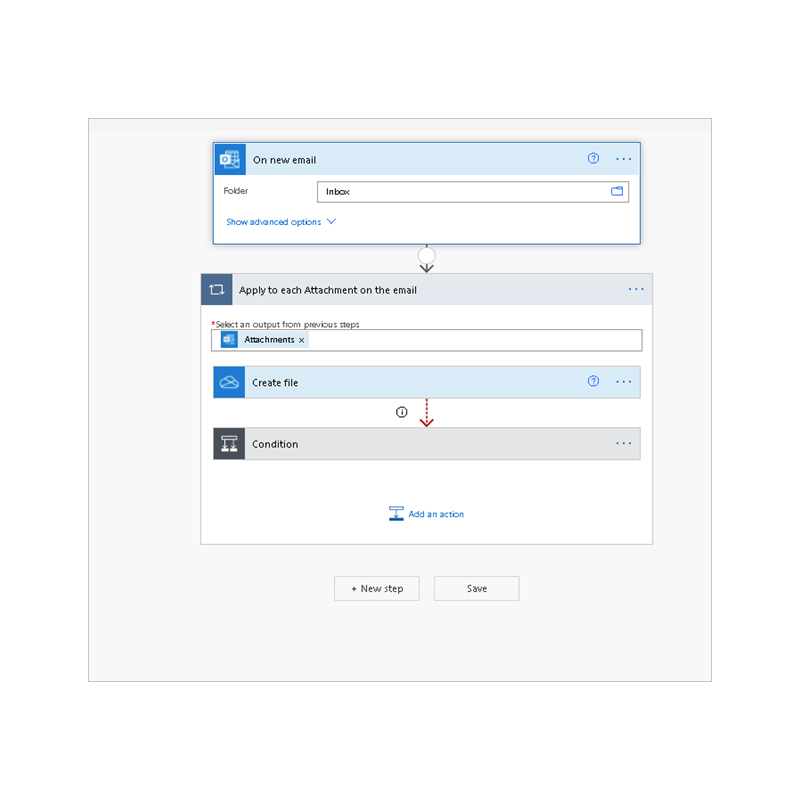Click the folder picker icon in Inbox field
This screenshot has height=800, width=800.
tap(617, 191)
